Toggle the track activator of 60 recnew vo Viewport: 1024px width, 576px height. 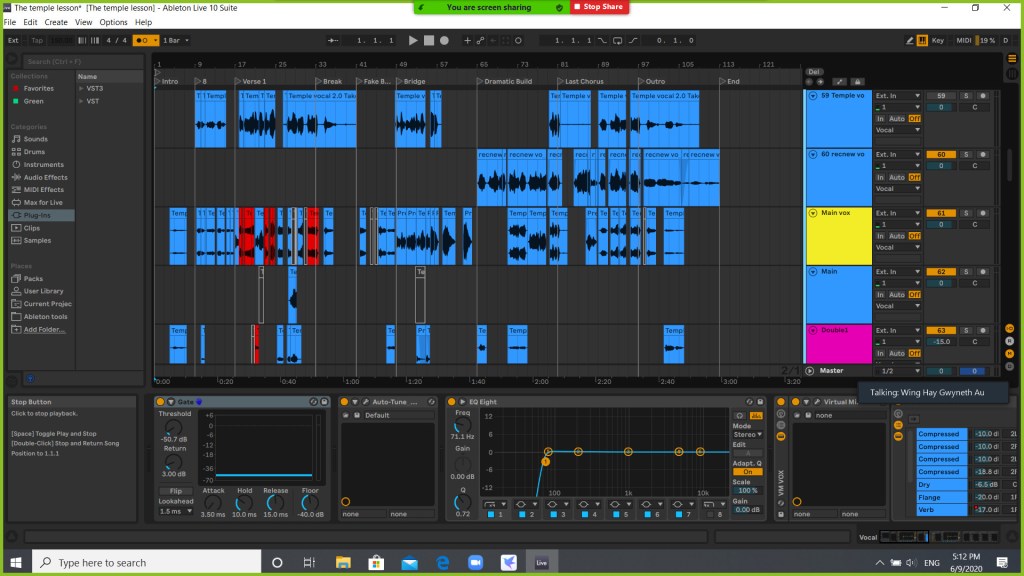(x=941, y=154)
